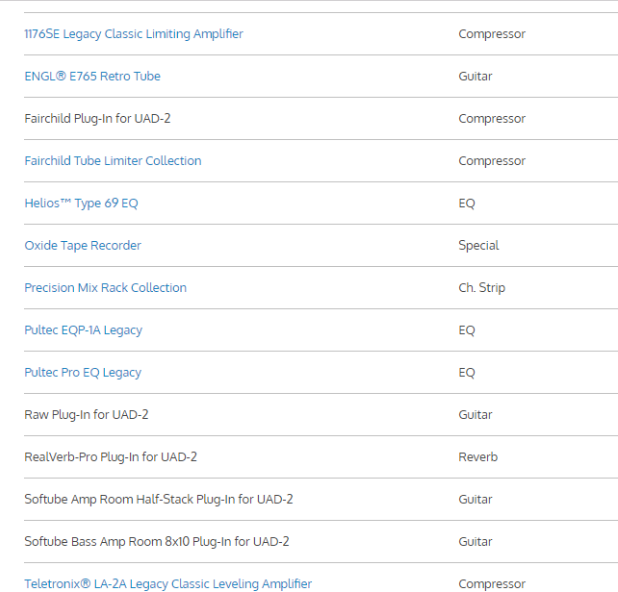Select Softube Amp Room Half-Stack Plug-In row
This screenshot has height=592, width=618.
(158, 500)
